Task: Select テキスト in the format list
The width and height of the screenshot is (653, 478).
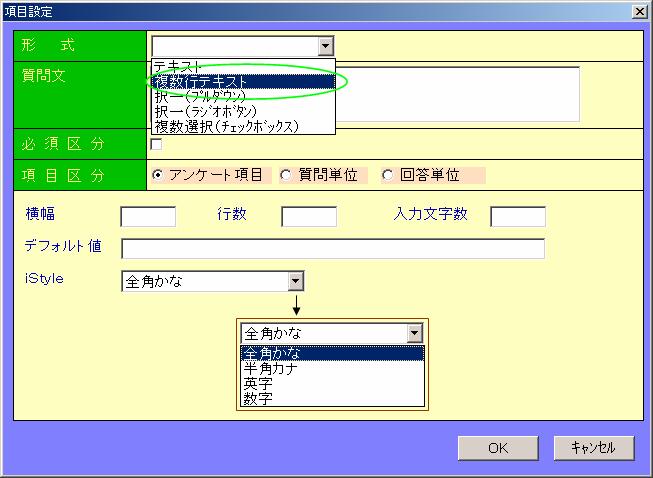Action: click(243, 66)
